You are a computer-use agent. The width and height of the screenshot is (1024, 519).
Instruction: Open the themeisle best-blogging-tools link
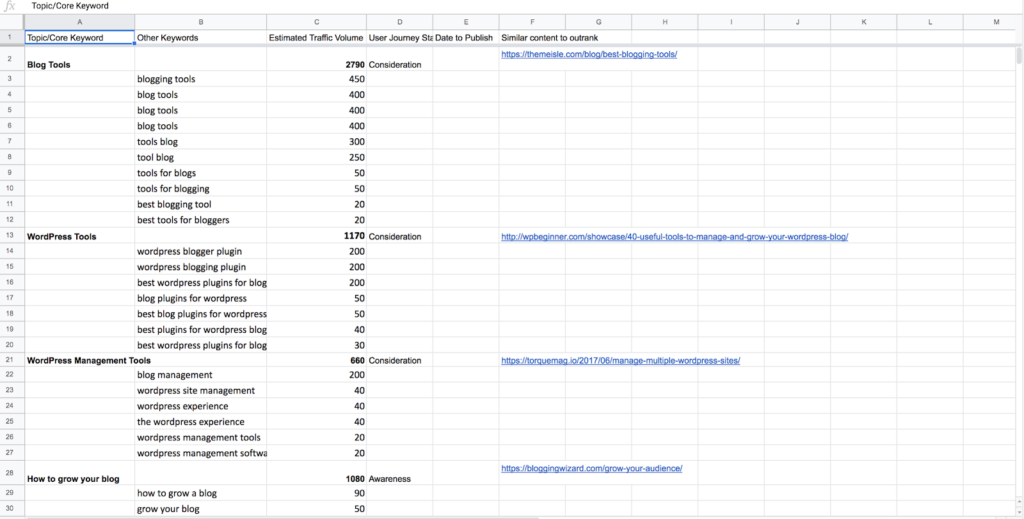[x=589, y=54]
